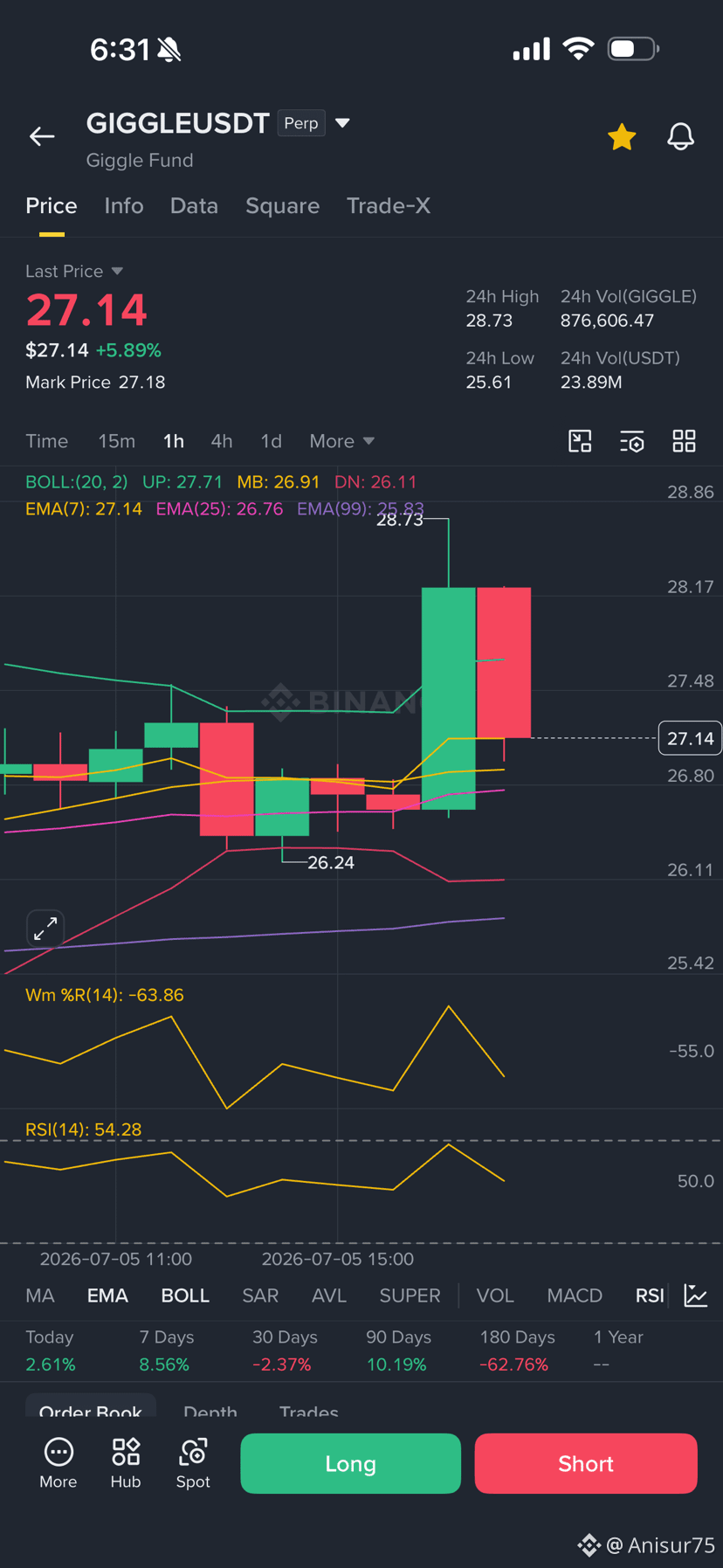This screenshot has width=723, height=1568.
Task: Tap 30 Days -2.37% performance
Action: click(285, 1350)
